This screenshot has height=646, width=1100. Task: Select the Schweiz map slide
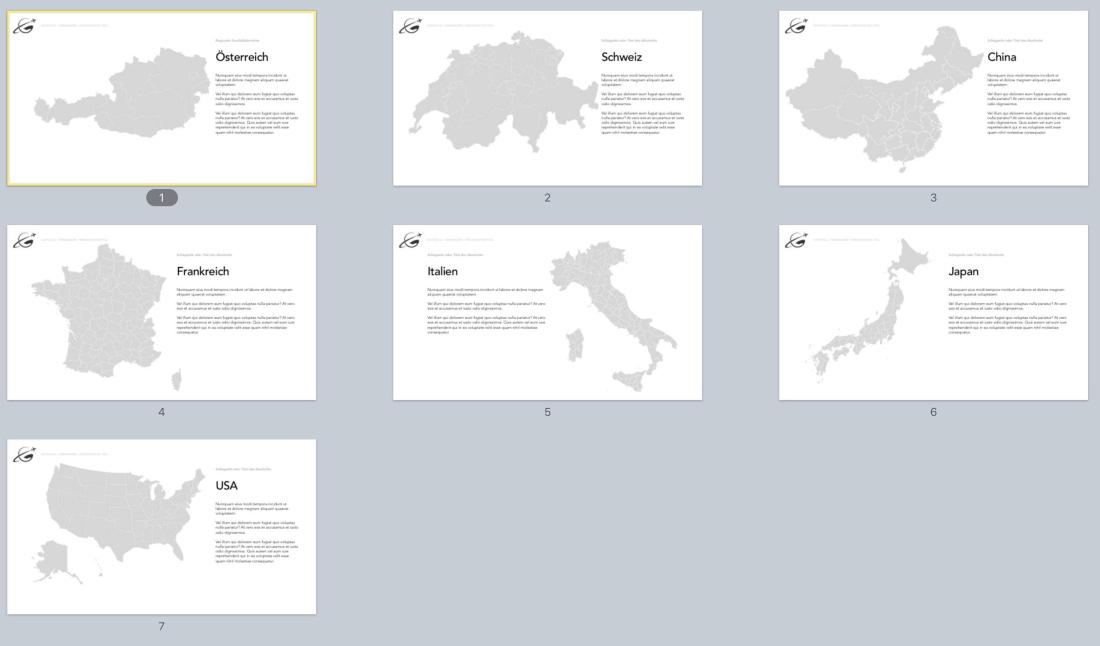click(x=547, y=98)
